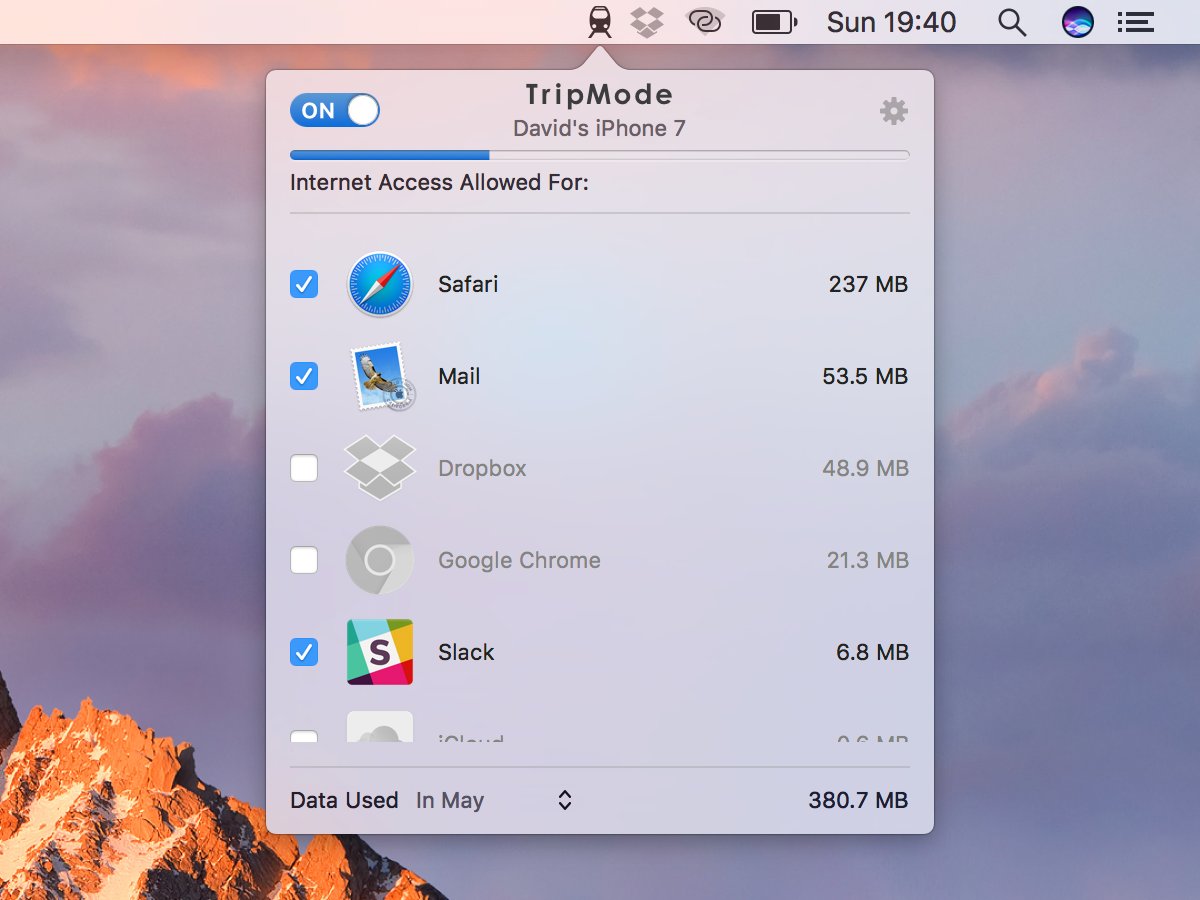Screen dimensions: 1200x900
Task: Click the Internet Access Allowed For heading
Action: click(x=439, y=183)
